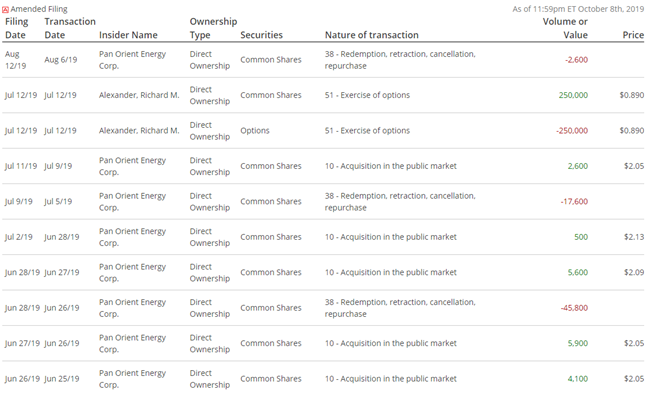Click Alexander, Richard M. in Common Shares row
This screenshot has height=395, width=665.
139,95
